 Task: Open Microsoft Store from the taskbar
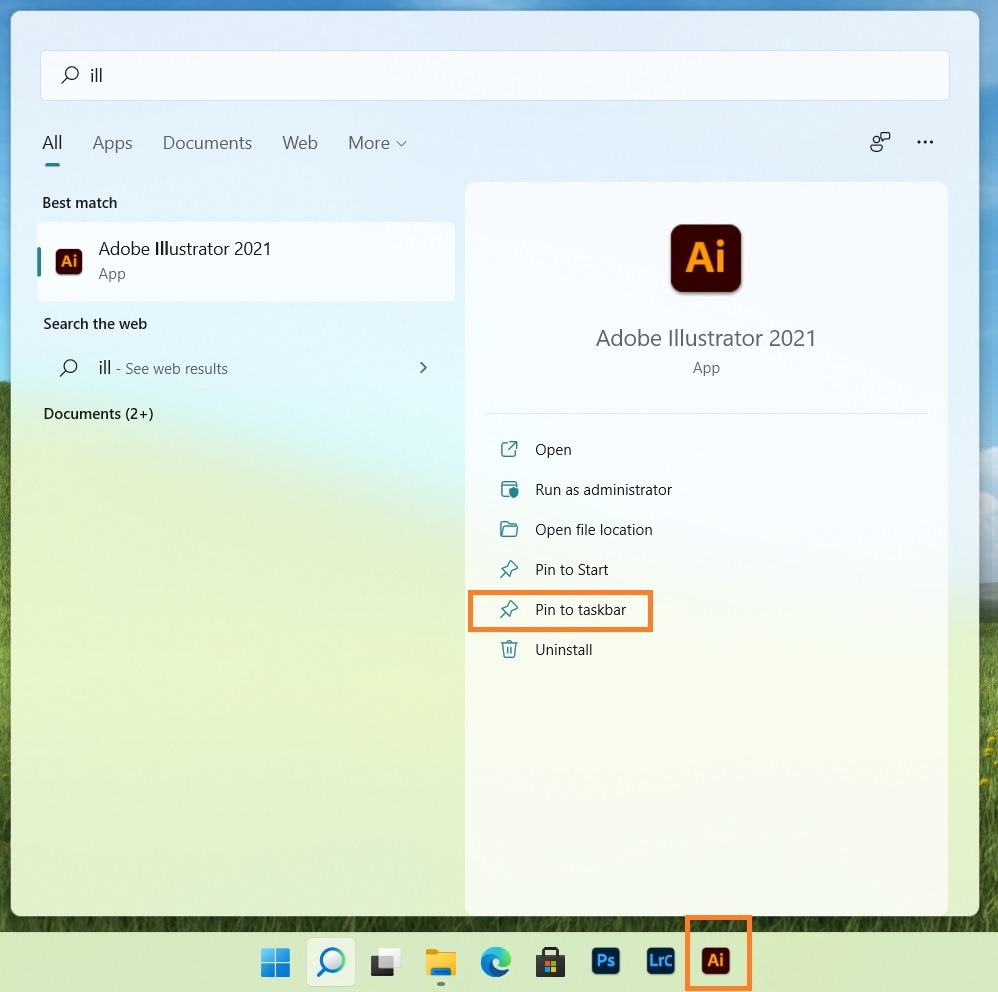551,961
